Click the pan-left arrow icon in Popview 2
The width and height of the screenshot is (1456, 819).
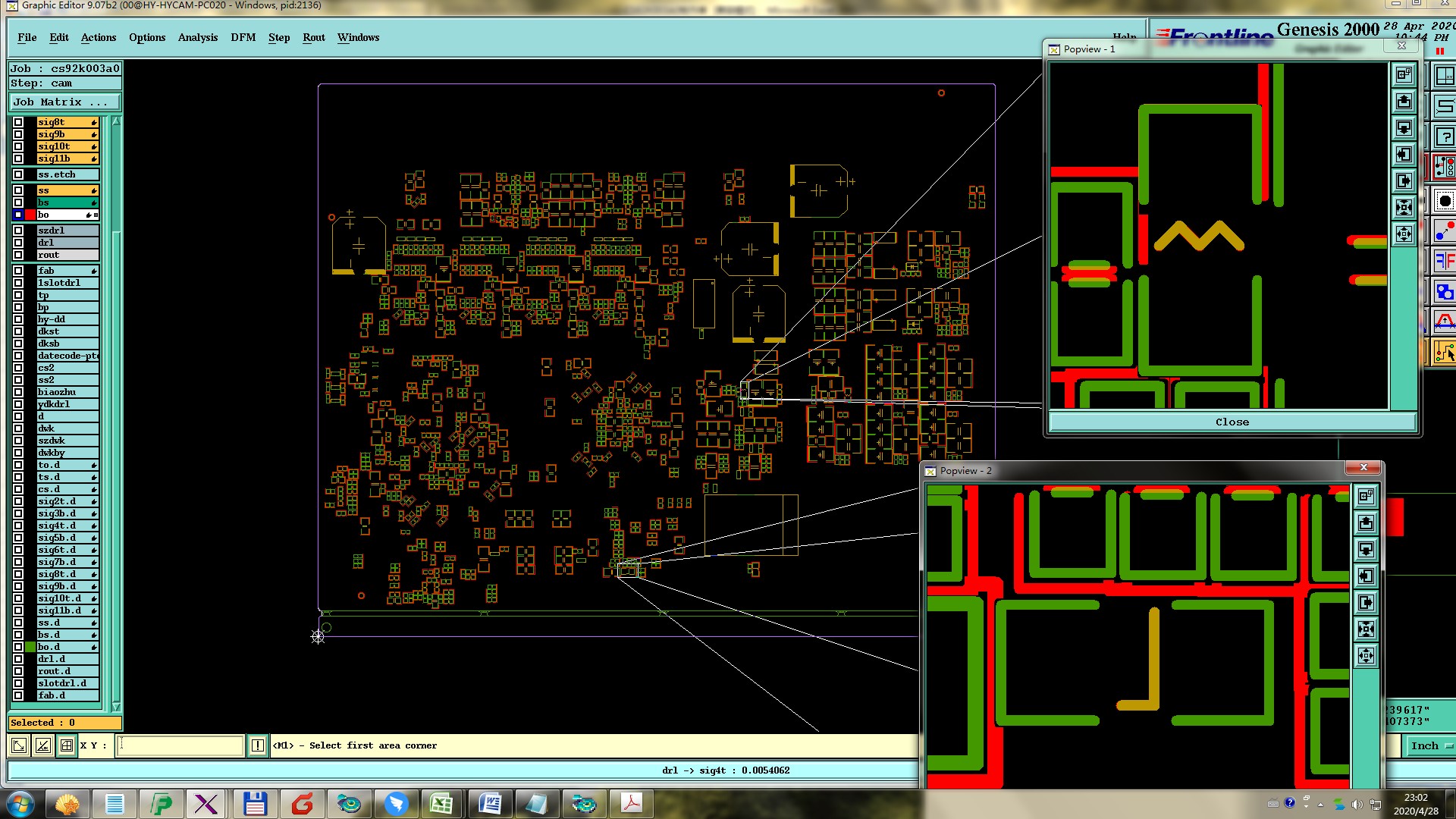[1366, 576]
